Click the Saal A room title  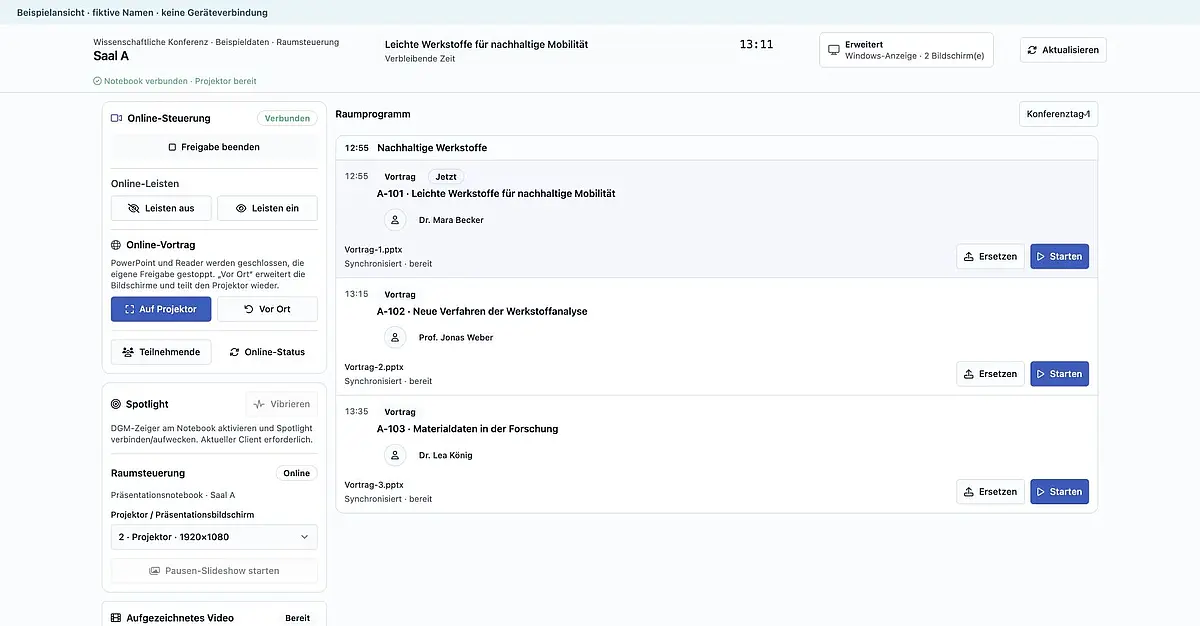[111, 56]
